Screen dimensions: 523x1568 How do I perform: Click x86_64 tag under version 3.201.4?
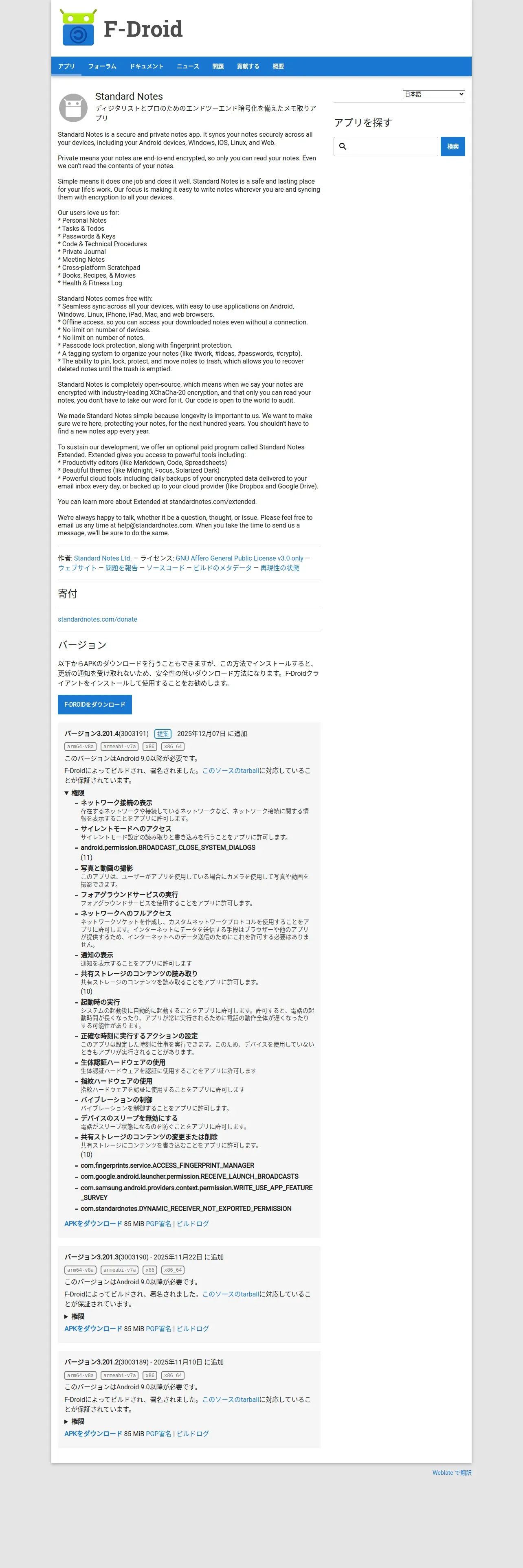[x=173, y=746]
